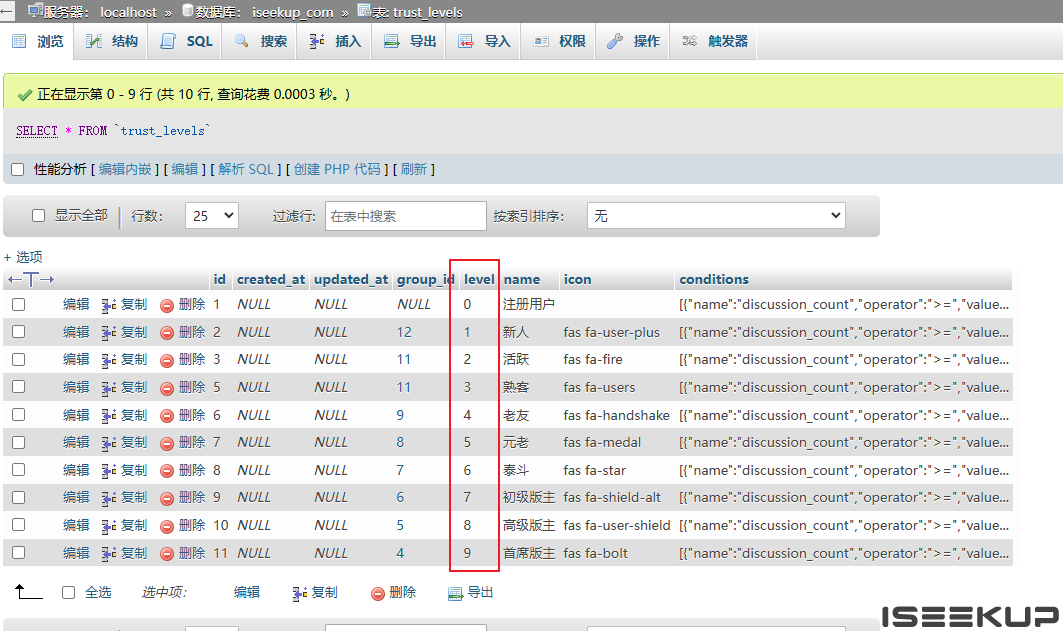Viewport: 1063px width, 631px height.
Task: Click the 刷新 refresh link
Action: tap(414, 169)
